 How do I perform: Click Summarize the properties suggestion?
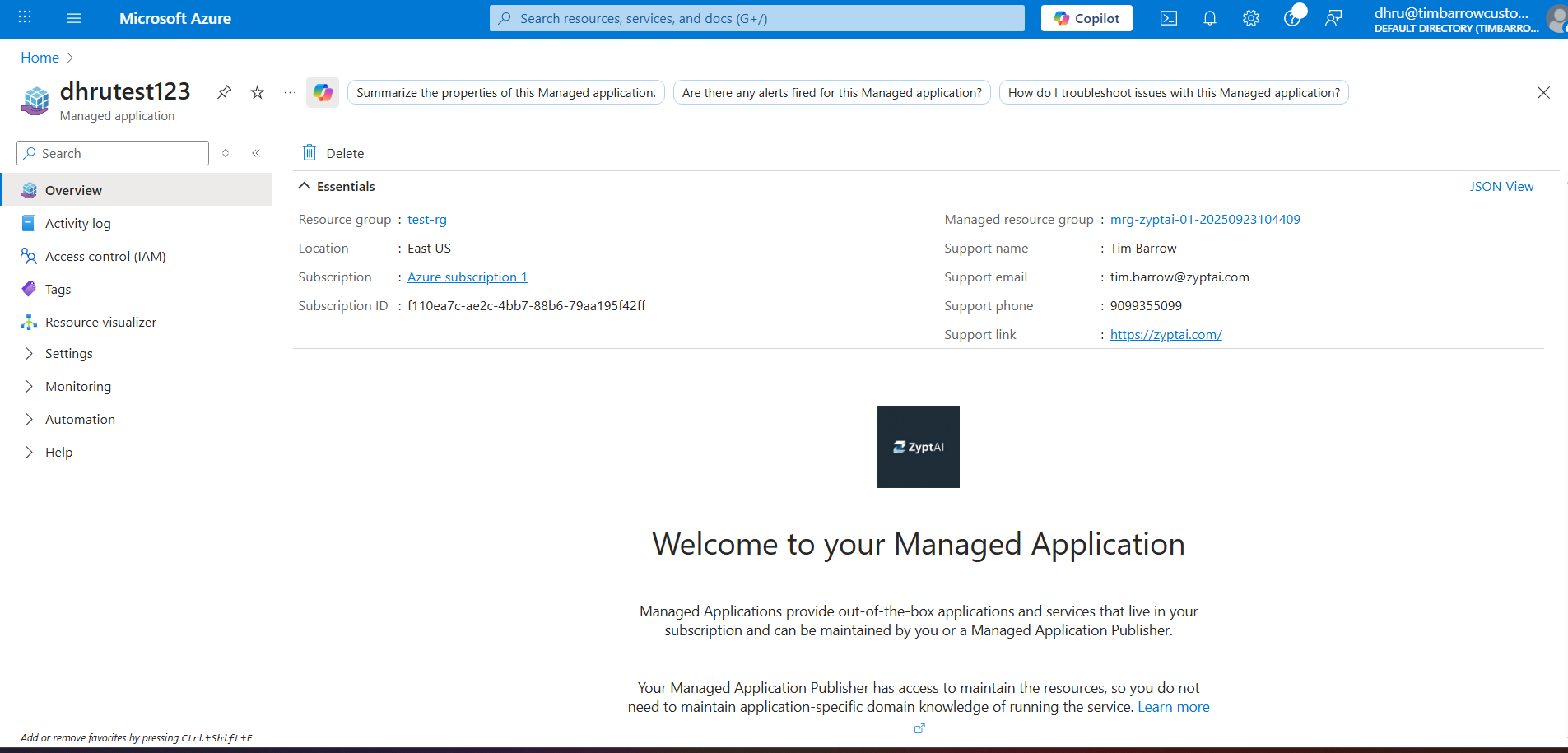(x=506, y=93)
